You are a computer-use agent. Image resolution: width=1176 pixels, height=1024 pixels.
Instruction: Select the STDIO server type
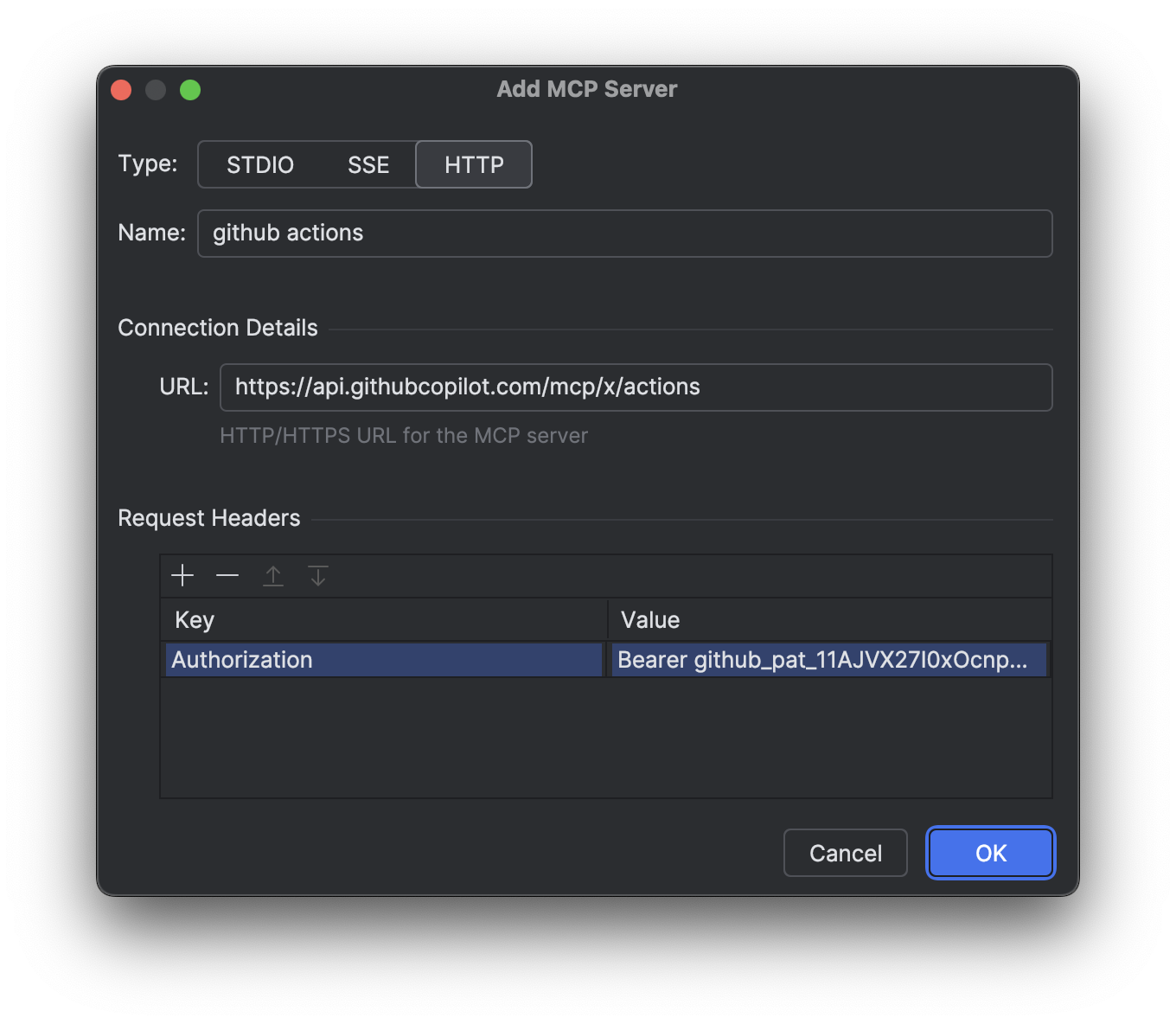260,164
